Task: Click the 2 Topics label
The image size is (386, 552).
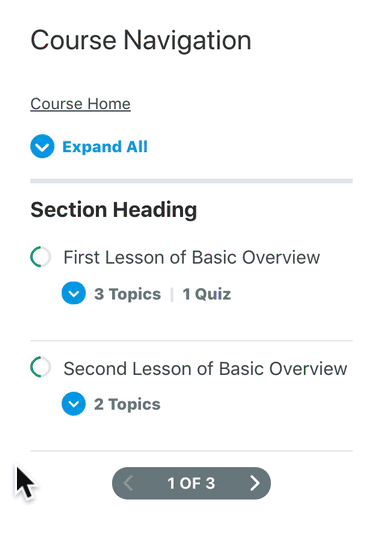Action: 127,404
